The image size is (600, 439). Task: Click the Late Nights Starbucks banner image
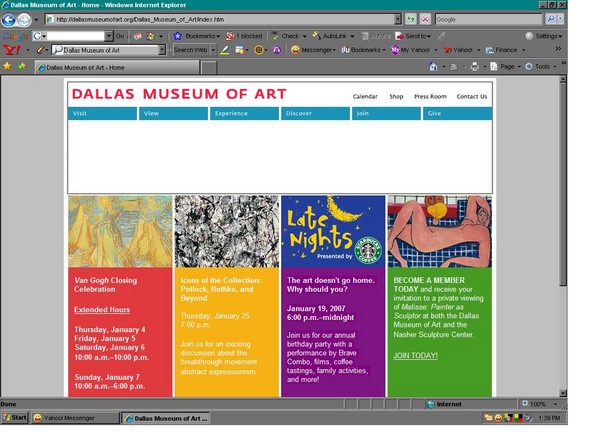333,231
